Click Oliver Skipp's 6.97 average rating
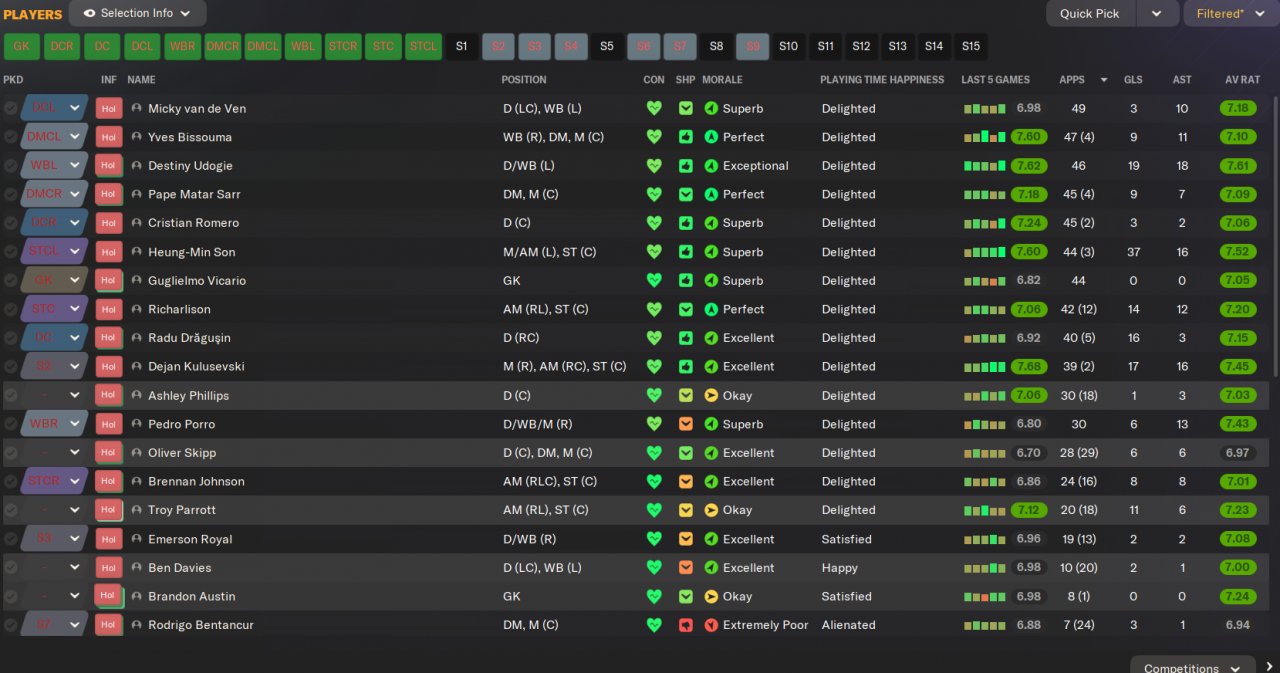Viewport: 1280px width, 673px height. (1238, 453)
